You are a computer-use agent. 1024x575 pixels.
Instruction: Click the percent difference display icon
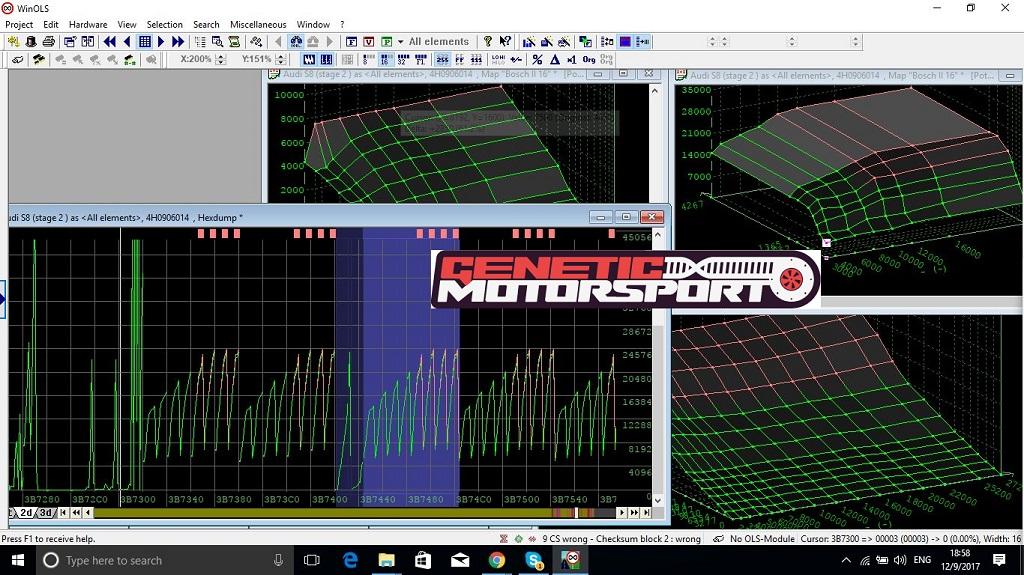pyautogui.click(x=537, y=59)
